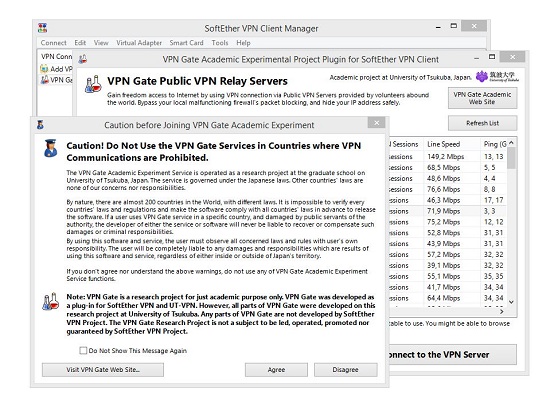
Task: Sort by Line Speed column header
Action: click(452, 144)
